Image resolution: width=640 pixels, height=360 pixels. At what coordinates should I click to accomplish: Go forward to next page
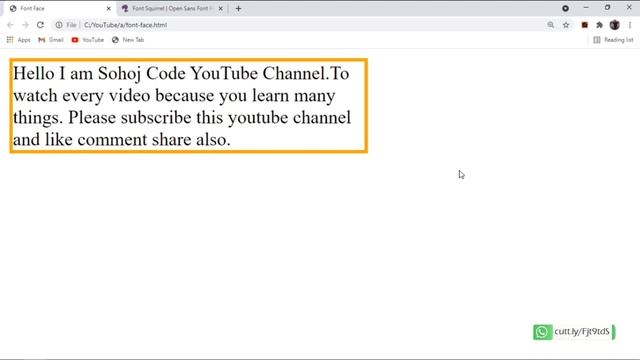coord(25,25)
